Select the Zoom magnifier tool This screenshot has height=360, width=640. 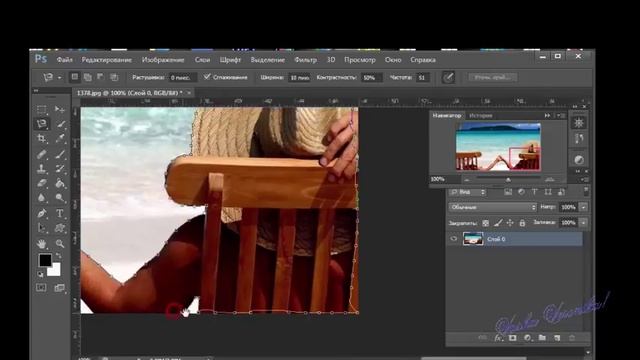click(60, 244)
